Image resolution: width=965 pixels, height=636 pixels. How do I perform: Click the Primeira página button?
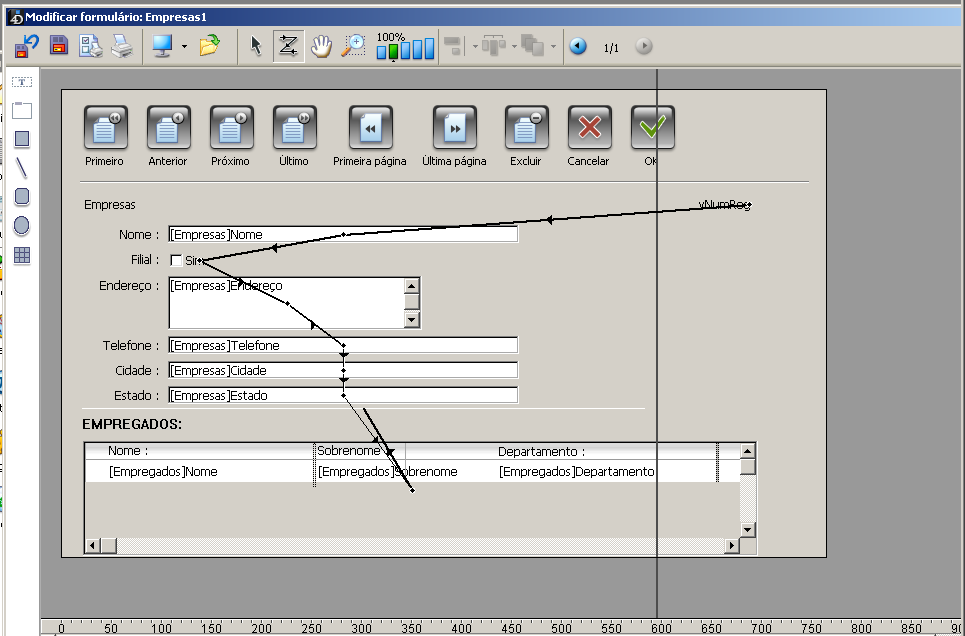click(x=370, y=128)
